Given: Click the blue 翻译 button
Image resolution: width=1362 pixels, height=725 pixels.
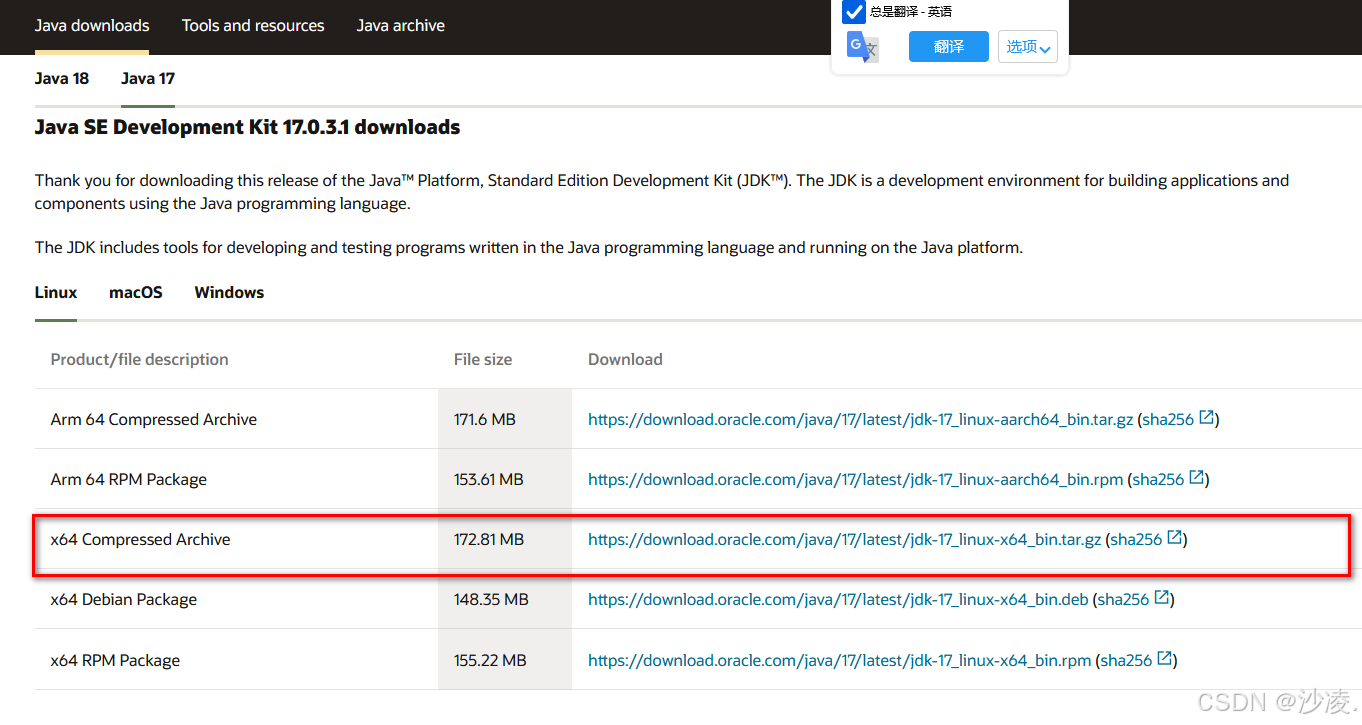Looking at the screenshot, I should tap(948, 46).
